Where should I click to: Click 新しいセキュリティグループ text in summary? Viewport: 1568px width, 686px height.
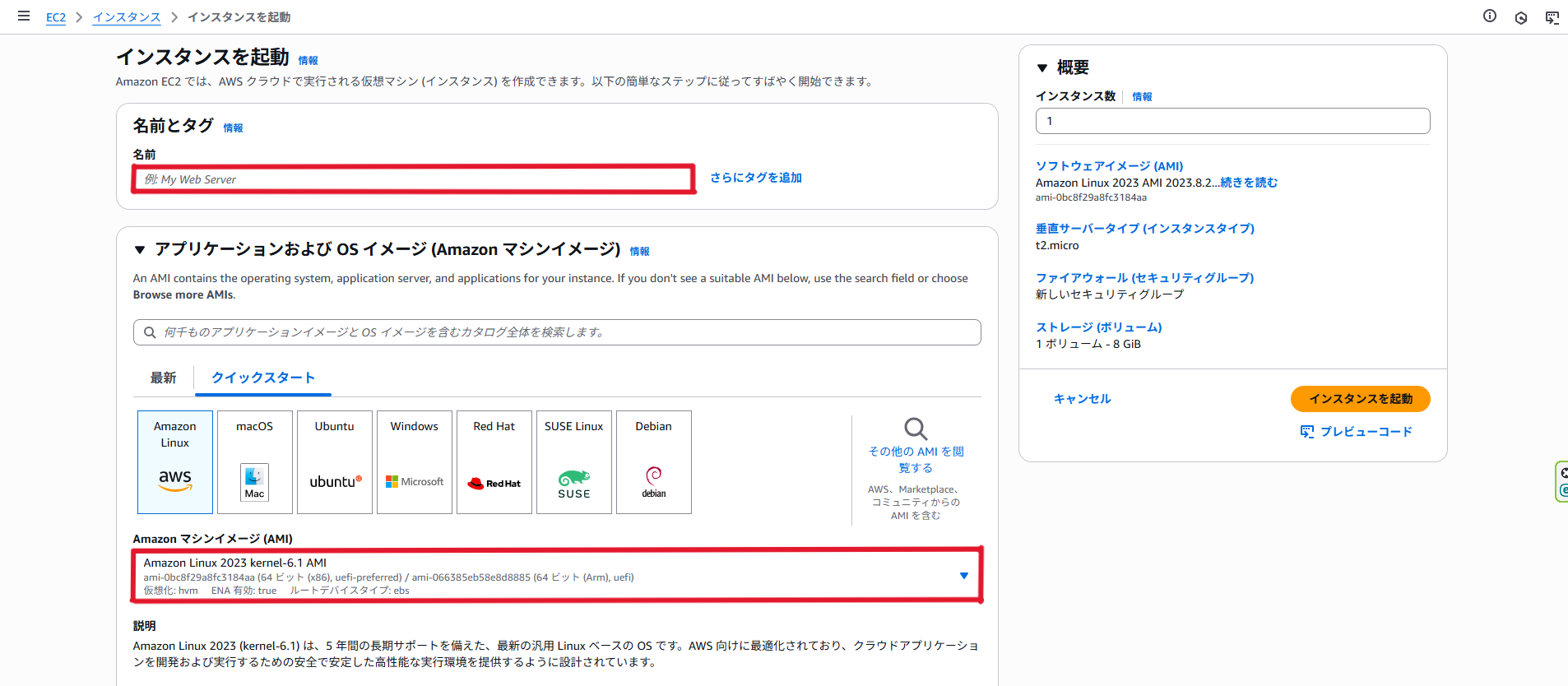[x=1110, y=294]
